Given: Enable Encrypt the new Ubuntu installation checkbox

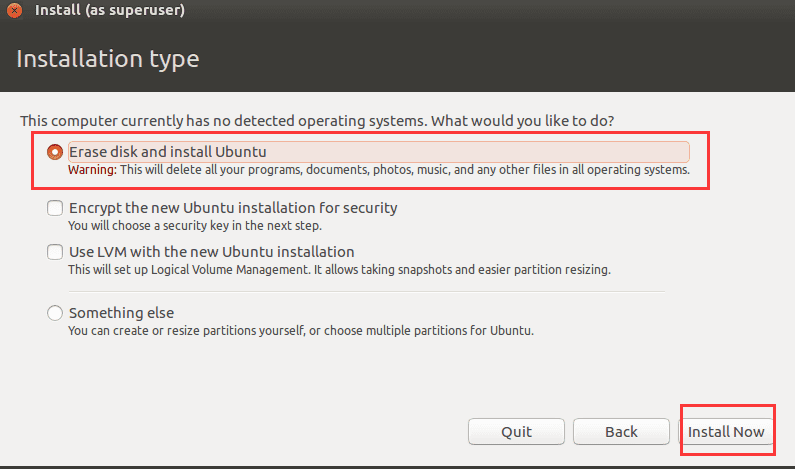Looking at the screenshot, I should (55, 208).
